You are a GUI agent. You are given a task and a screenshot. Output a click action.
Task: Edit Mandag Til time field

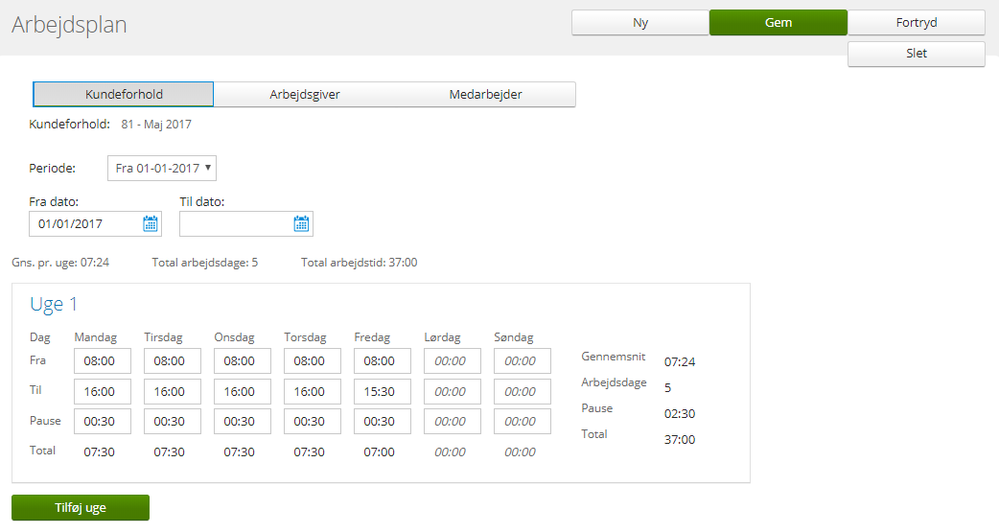coord(103,391)
